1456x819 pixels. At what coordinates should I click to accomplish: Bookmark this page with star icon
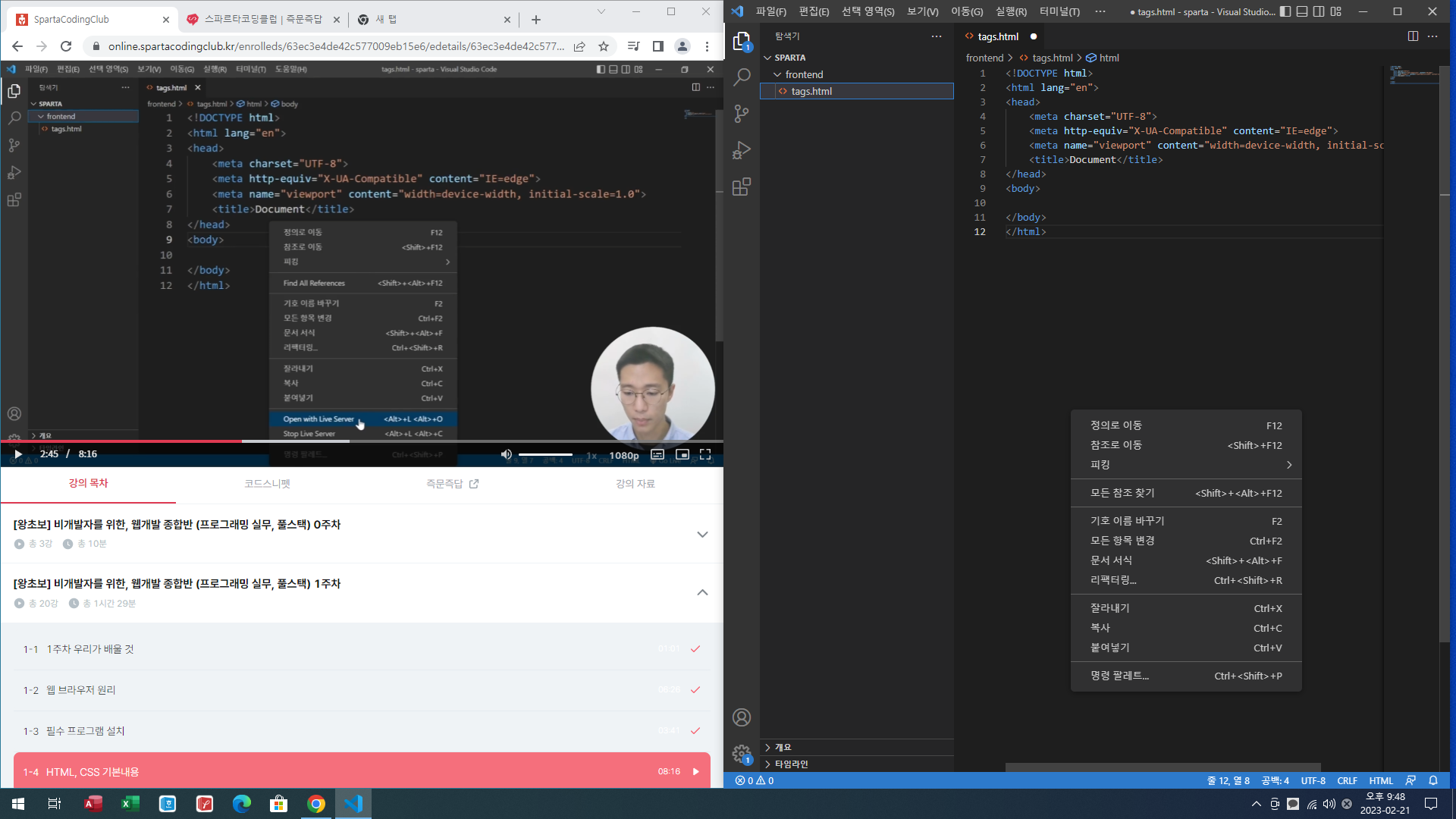pyautogui.click(x=604, y=46)
